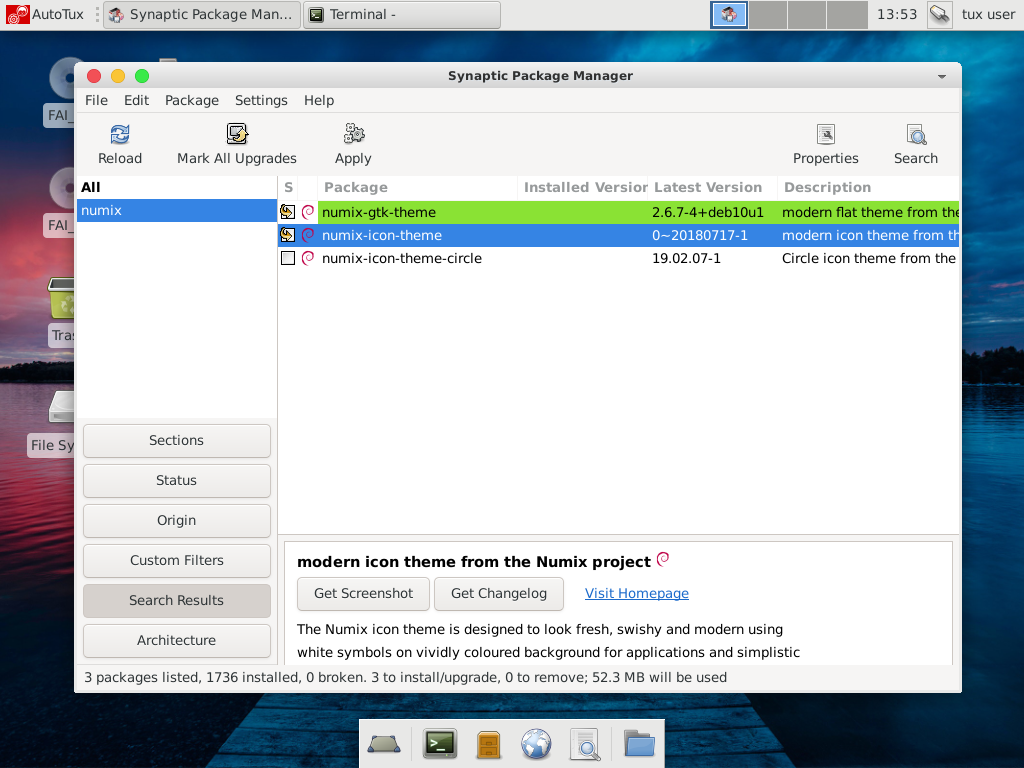Sort by the Package column header

tap(417, 187)
